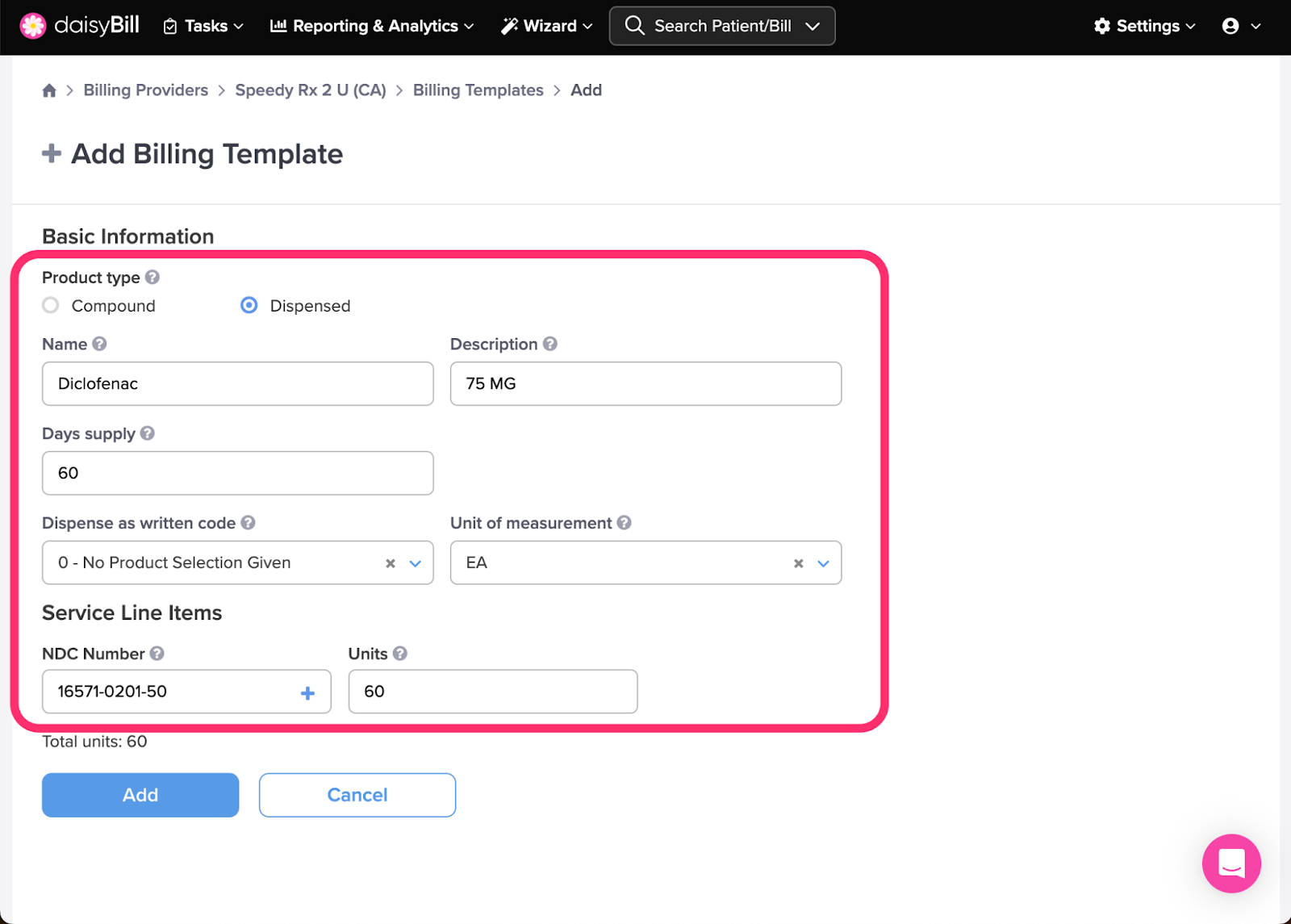The image size is (1291, 924).
Task: Expand Dispense as written code dropdown
Action: tap(416, 563)
